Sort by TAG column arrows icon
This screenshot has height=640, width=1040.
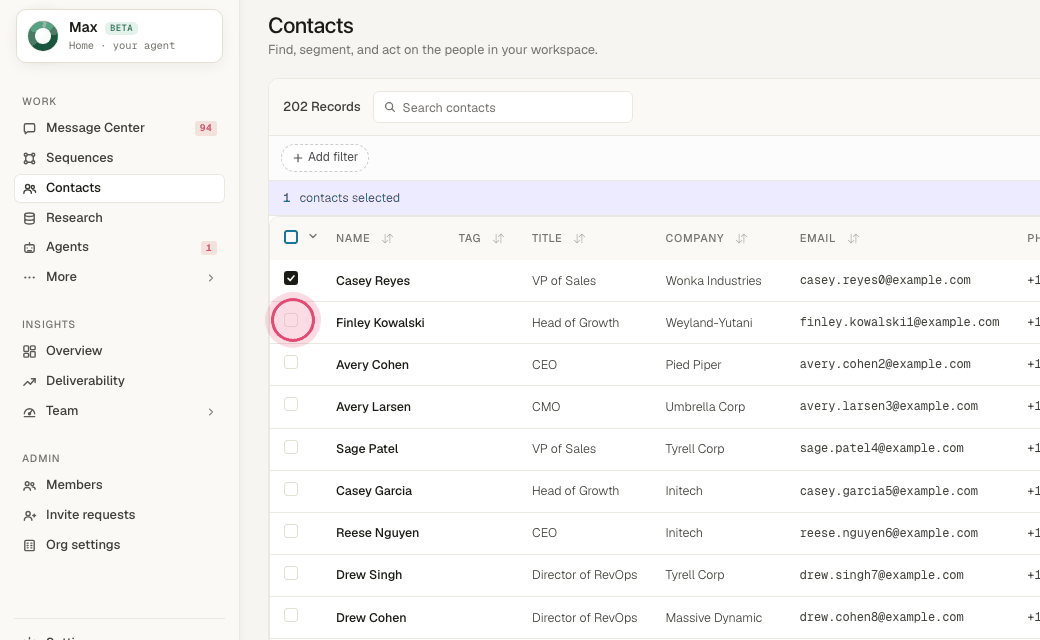click(498, 238)
